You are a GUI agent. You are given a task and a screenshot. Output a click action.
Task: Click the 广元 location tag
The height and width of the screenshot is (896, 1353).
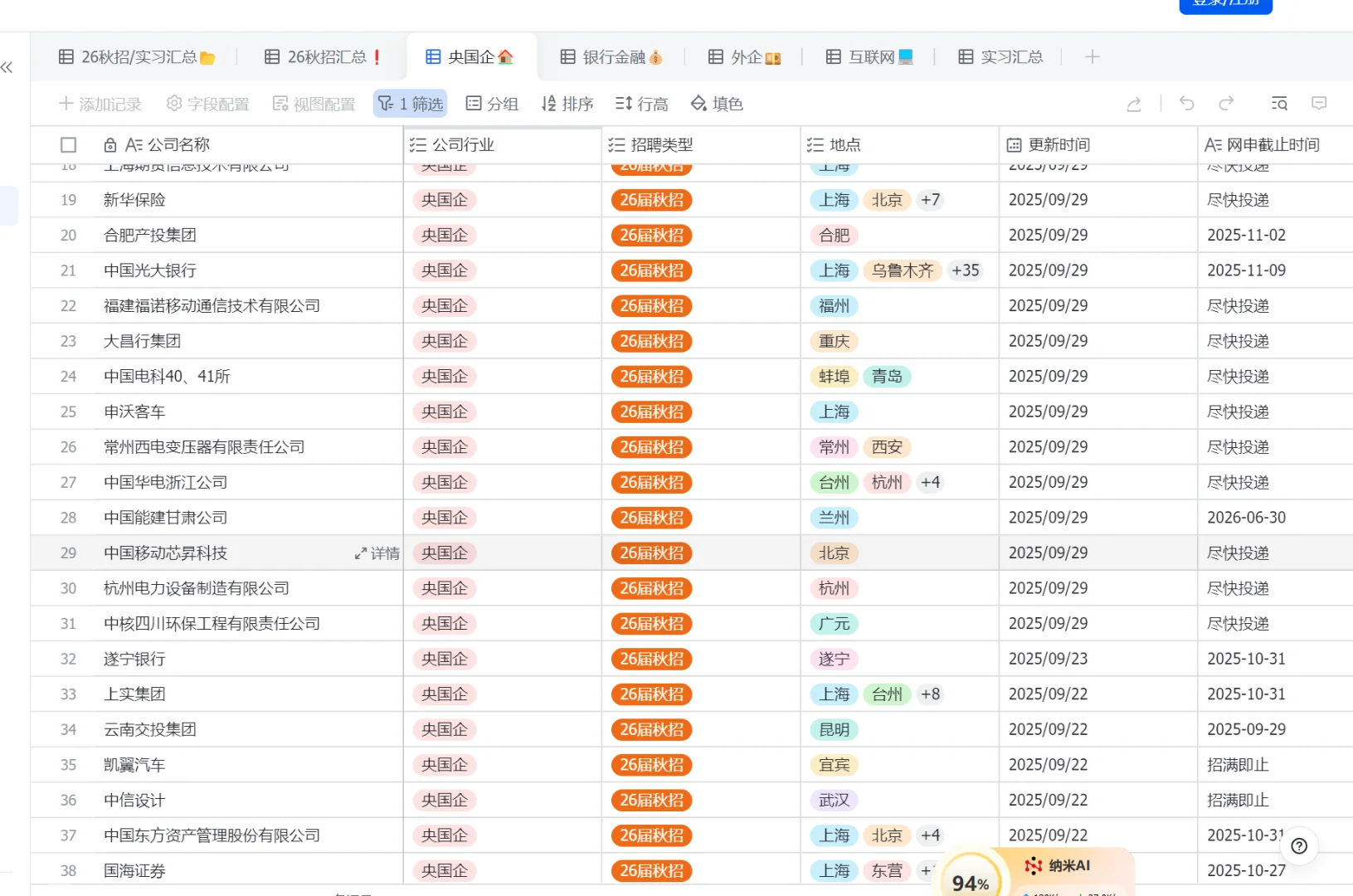tap(835, 624)
